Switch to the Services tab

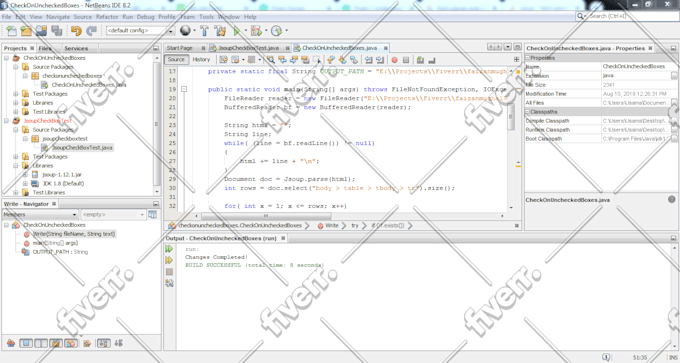(76, 49)
